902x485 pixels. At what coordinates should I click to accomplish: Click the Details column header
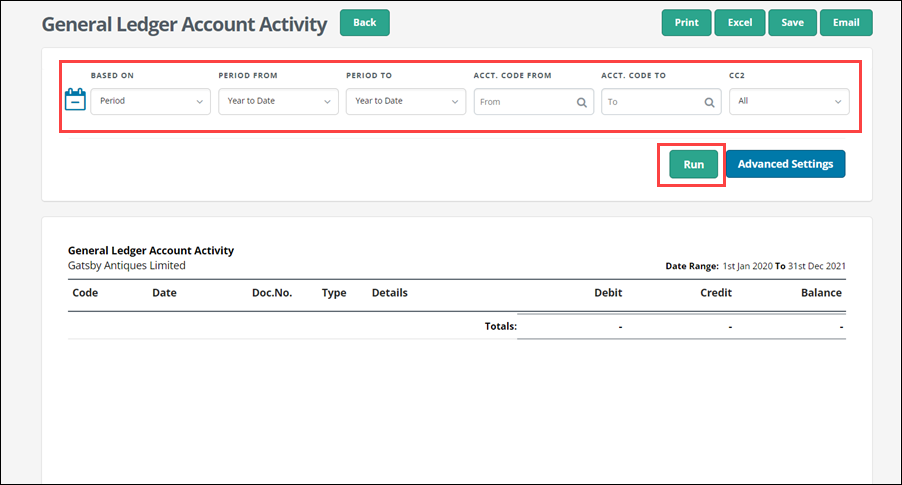pyautogui.click(x=389, y=293)
